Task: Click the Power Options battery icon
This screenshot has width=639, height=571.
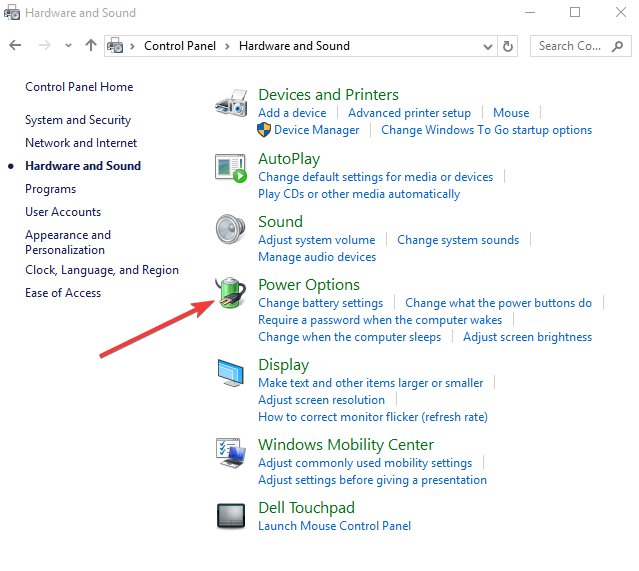Action: [x=231, y=293]
